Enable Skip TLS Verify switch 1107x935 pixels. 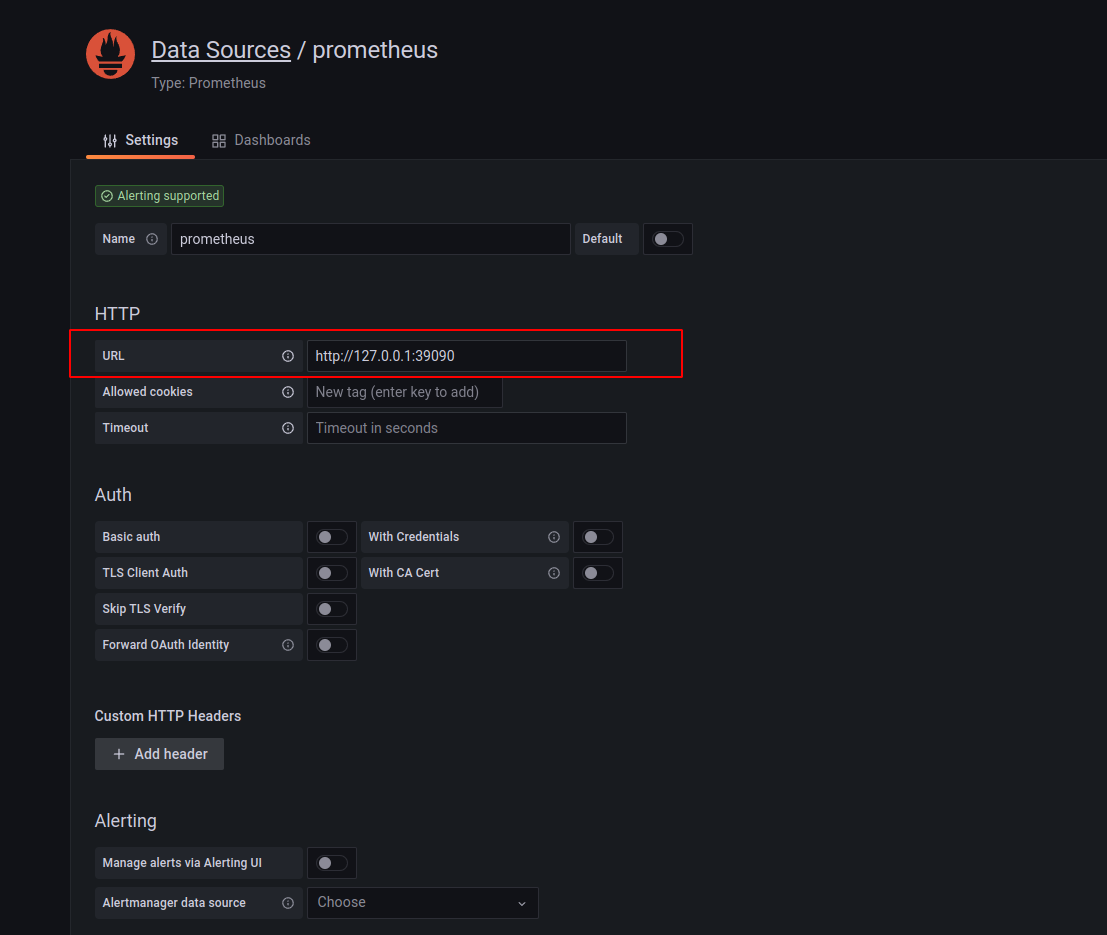click(332, 609)
